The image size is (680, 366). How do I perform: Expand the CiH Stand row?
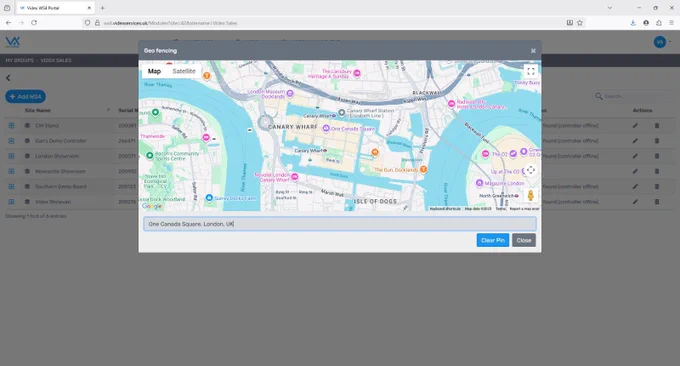(11, 125)
